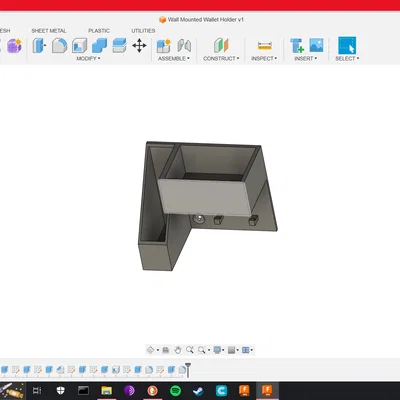Viewport: 400px width, 400px height.
Task: Select the Press Pull tool
Action: [x=39, y=45]
